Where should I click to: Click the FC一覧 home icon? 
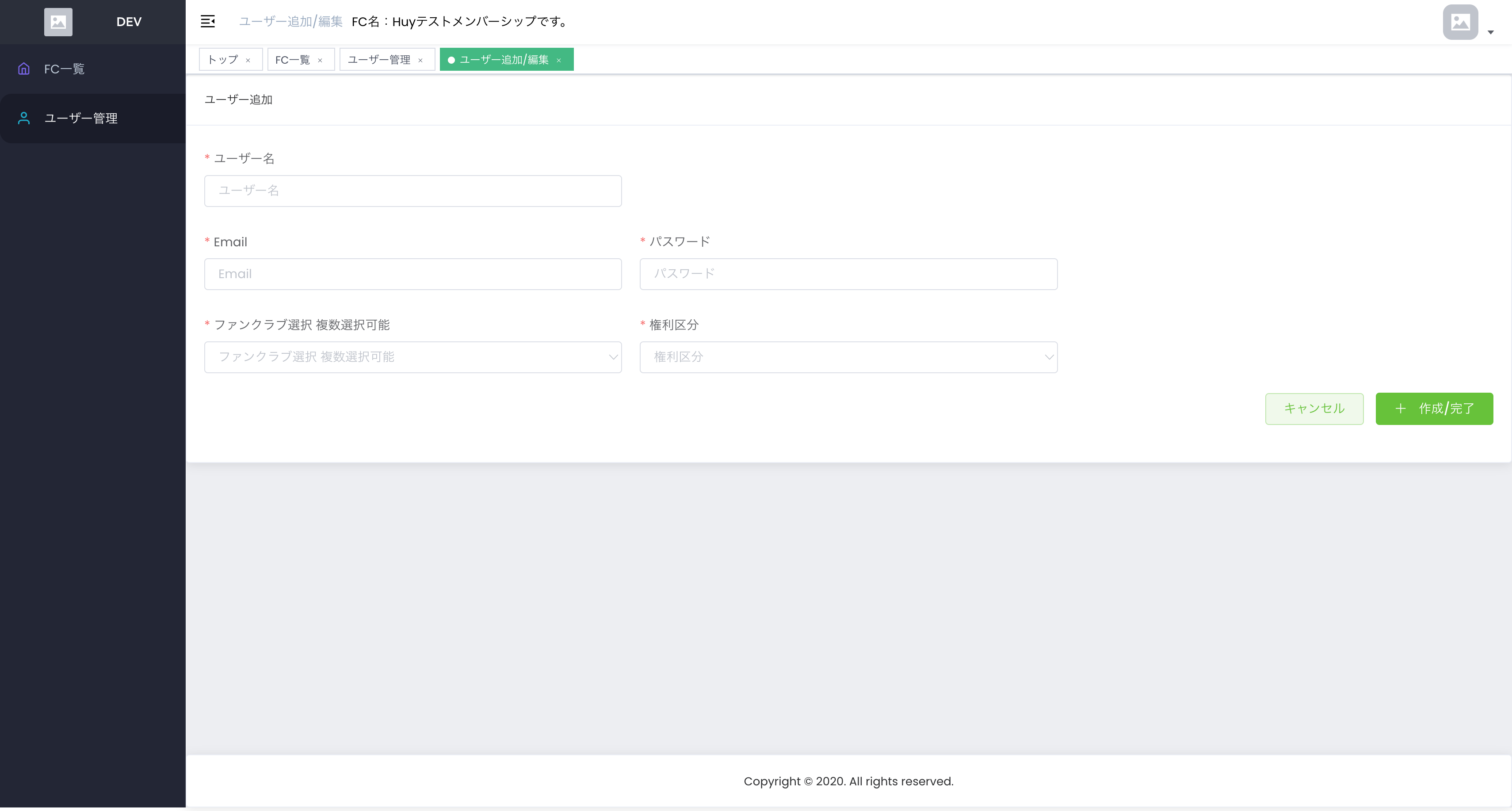[23, 69]
